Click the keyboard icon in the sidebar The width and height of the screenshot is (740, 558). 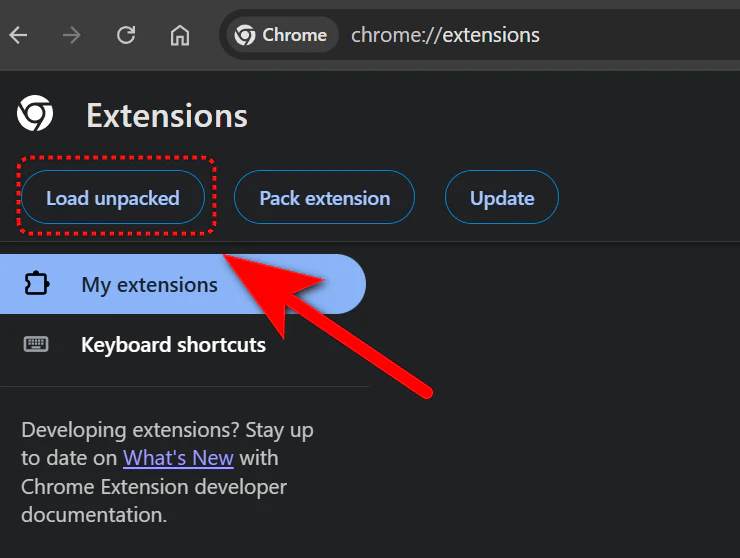[37, 345]
